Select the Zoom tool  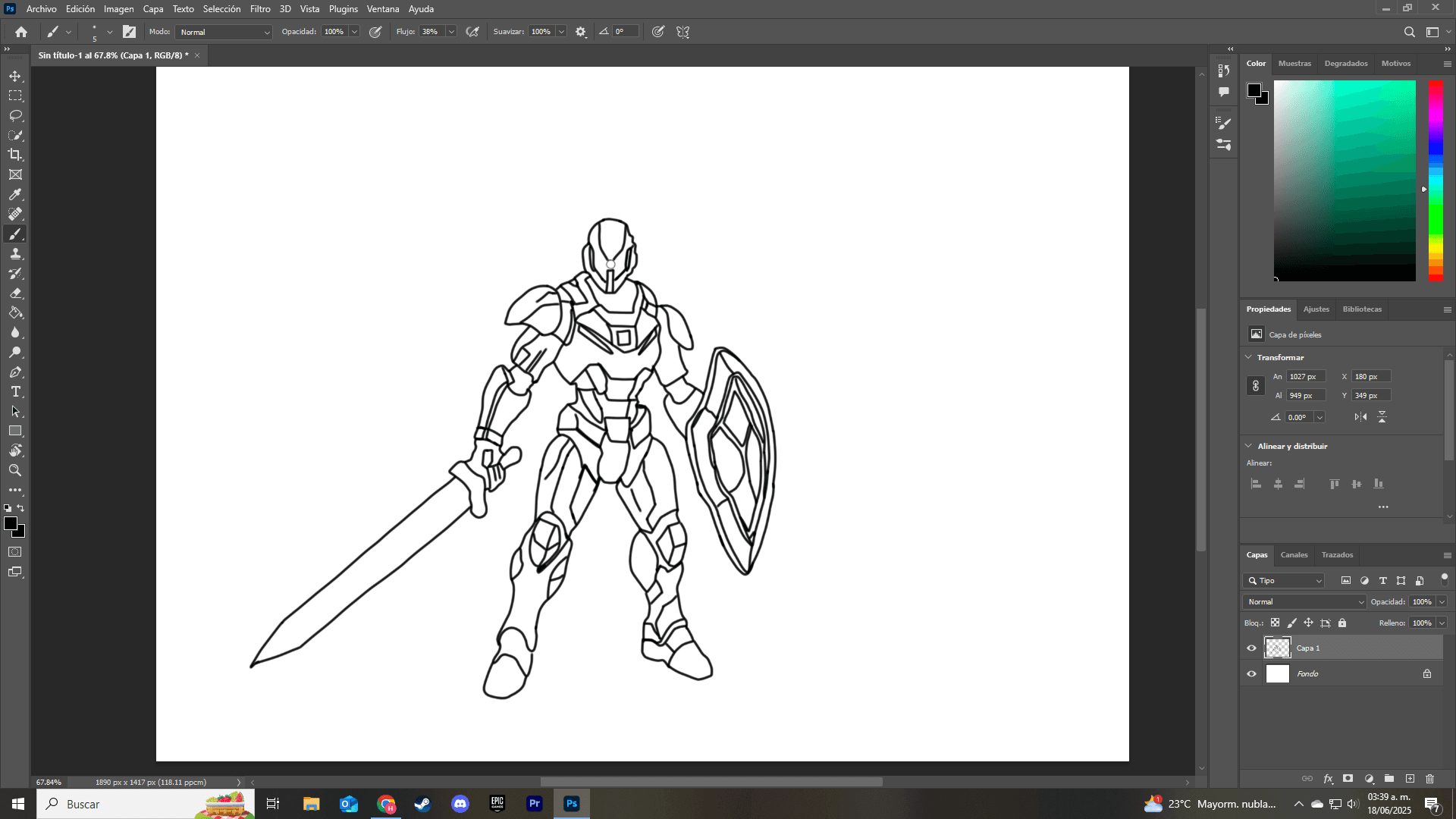coord(15,471)
